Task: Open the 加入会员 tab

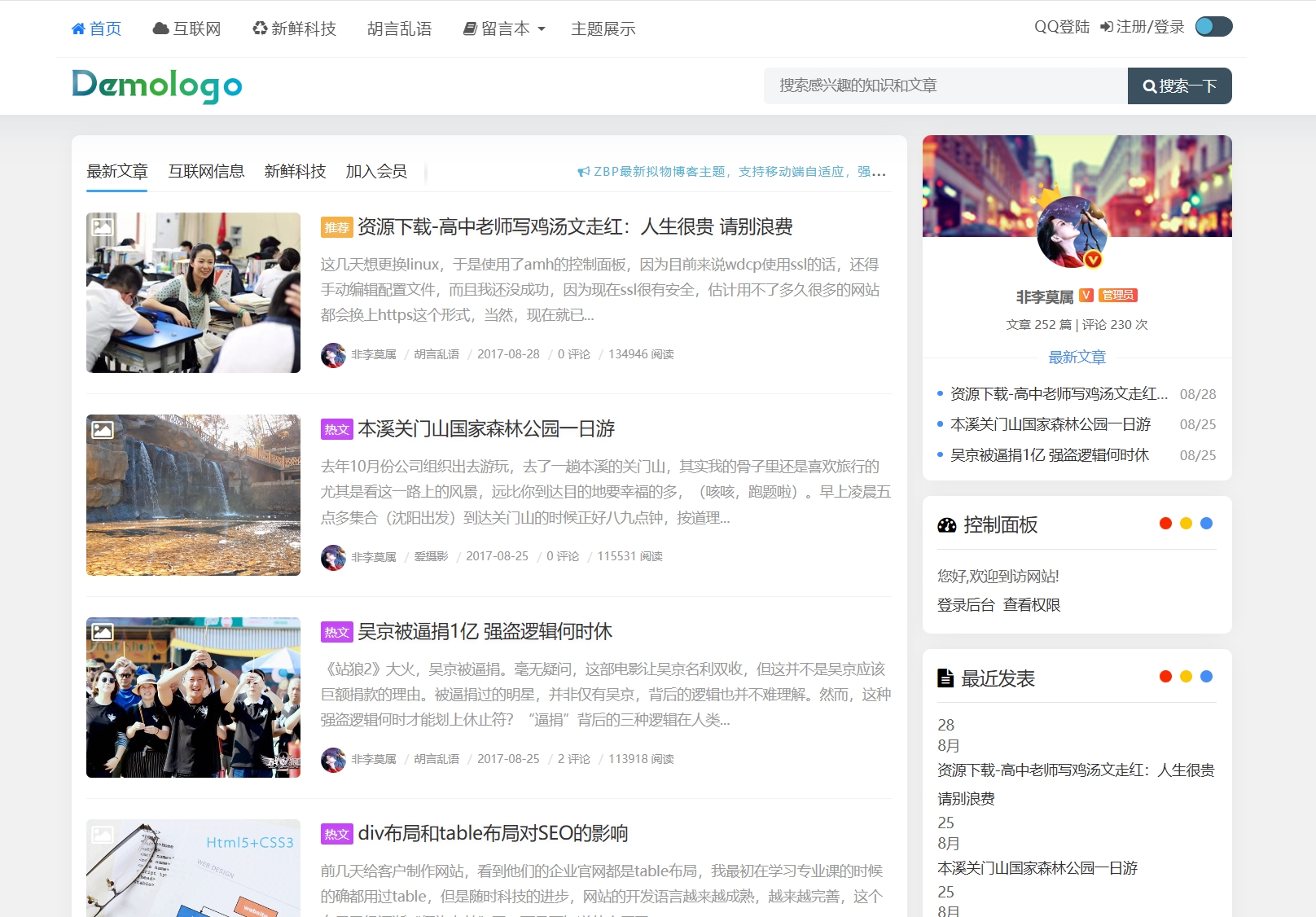Action: tap(376, 171)
